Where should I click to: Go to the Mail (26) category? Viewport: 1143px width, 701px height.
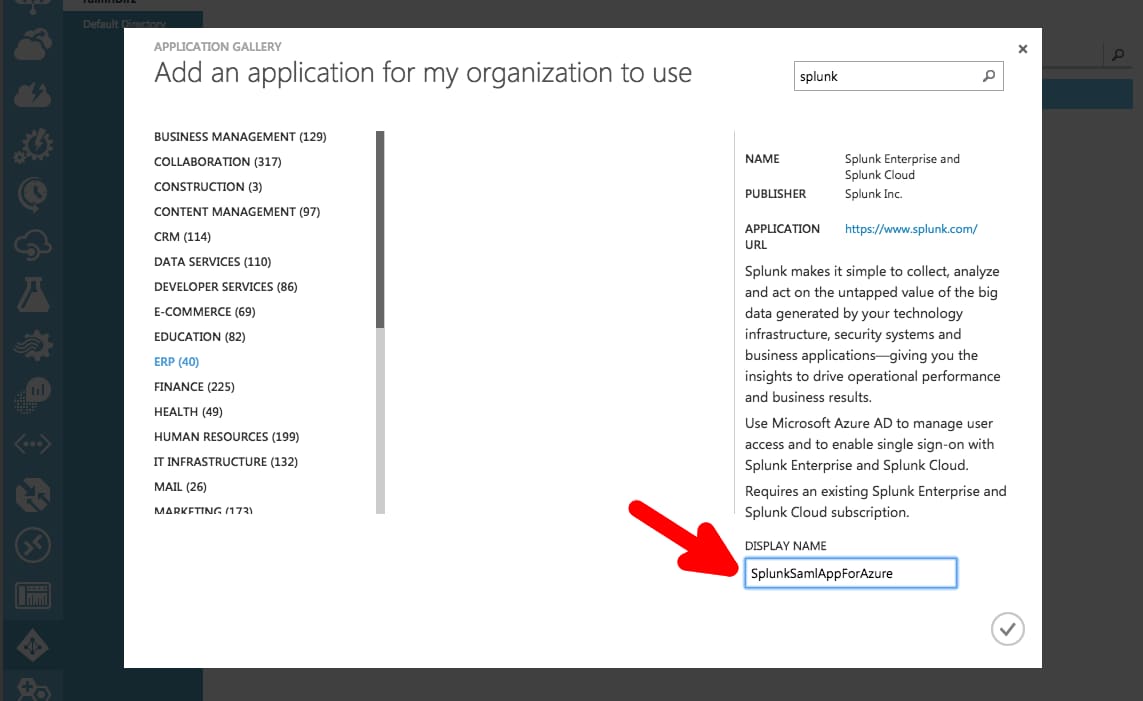pyautogui.click(x=180, y=486)
